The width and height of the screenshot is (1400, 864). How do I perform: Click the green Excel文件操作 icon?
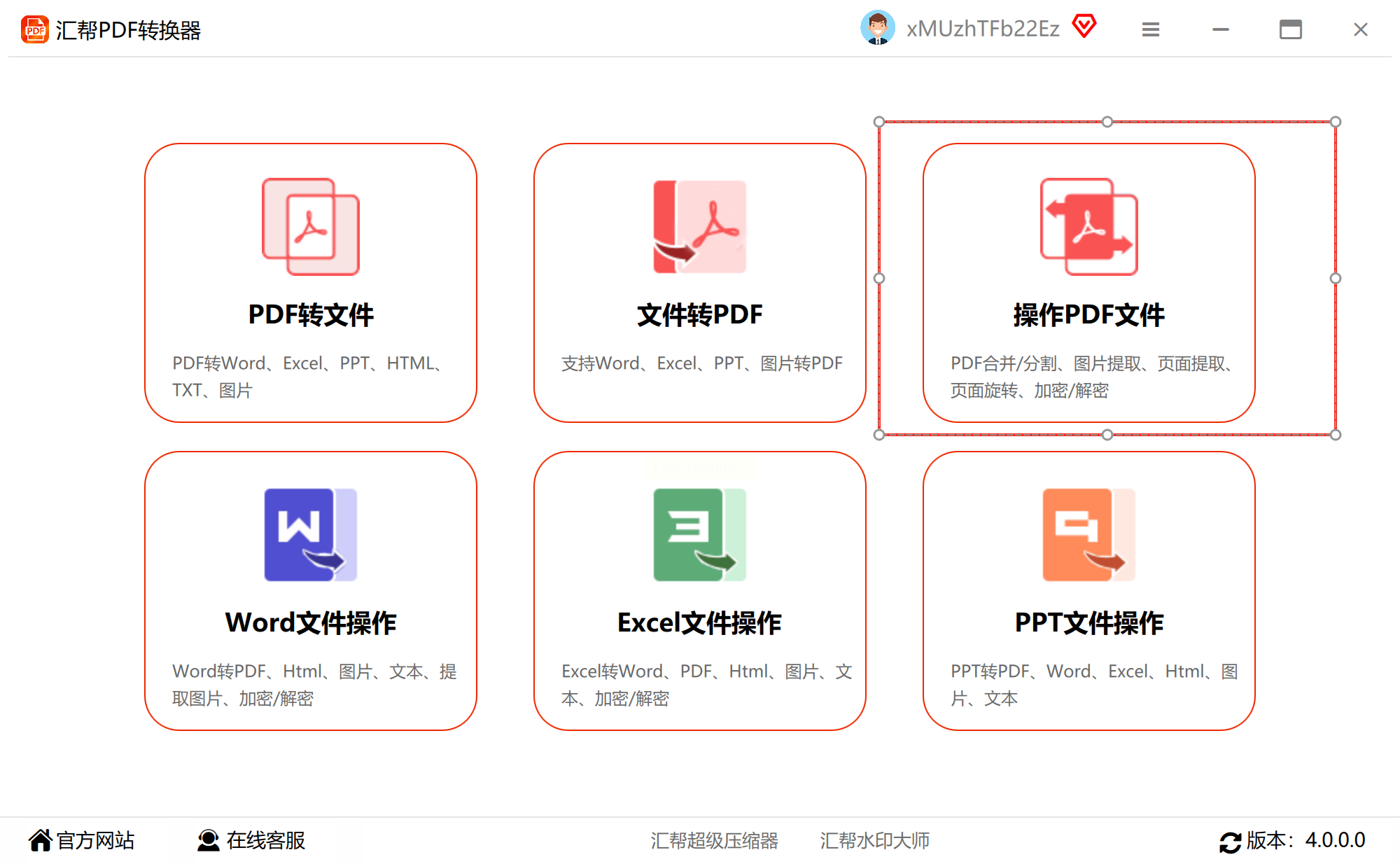pyautogui.click(x=699, y=534)
